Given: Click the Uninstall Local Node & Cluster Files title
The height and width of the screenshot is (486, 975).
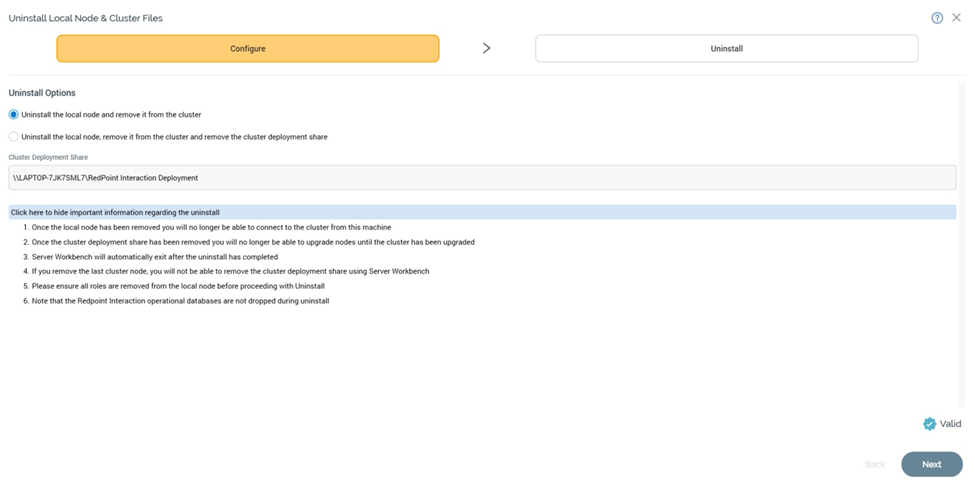Looking at the screenshot, I should [85, 18].
